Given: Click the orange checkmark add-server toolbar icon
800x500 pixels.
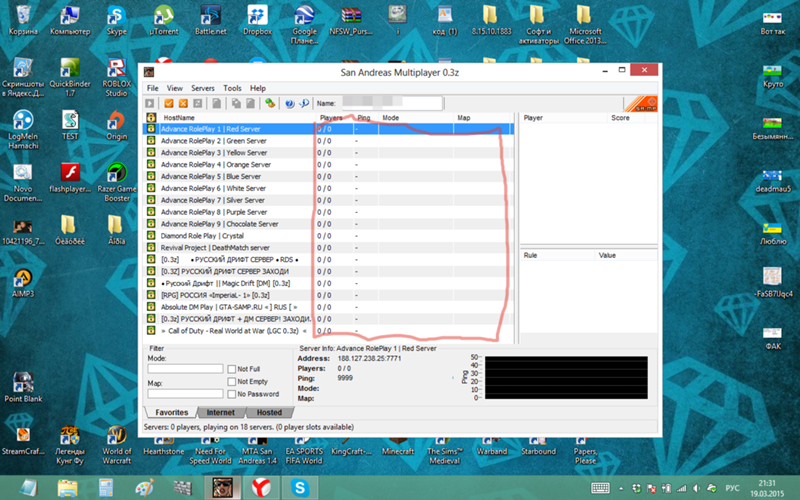Looking at the screenshot, I should coord(168,103).
